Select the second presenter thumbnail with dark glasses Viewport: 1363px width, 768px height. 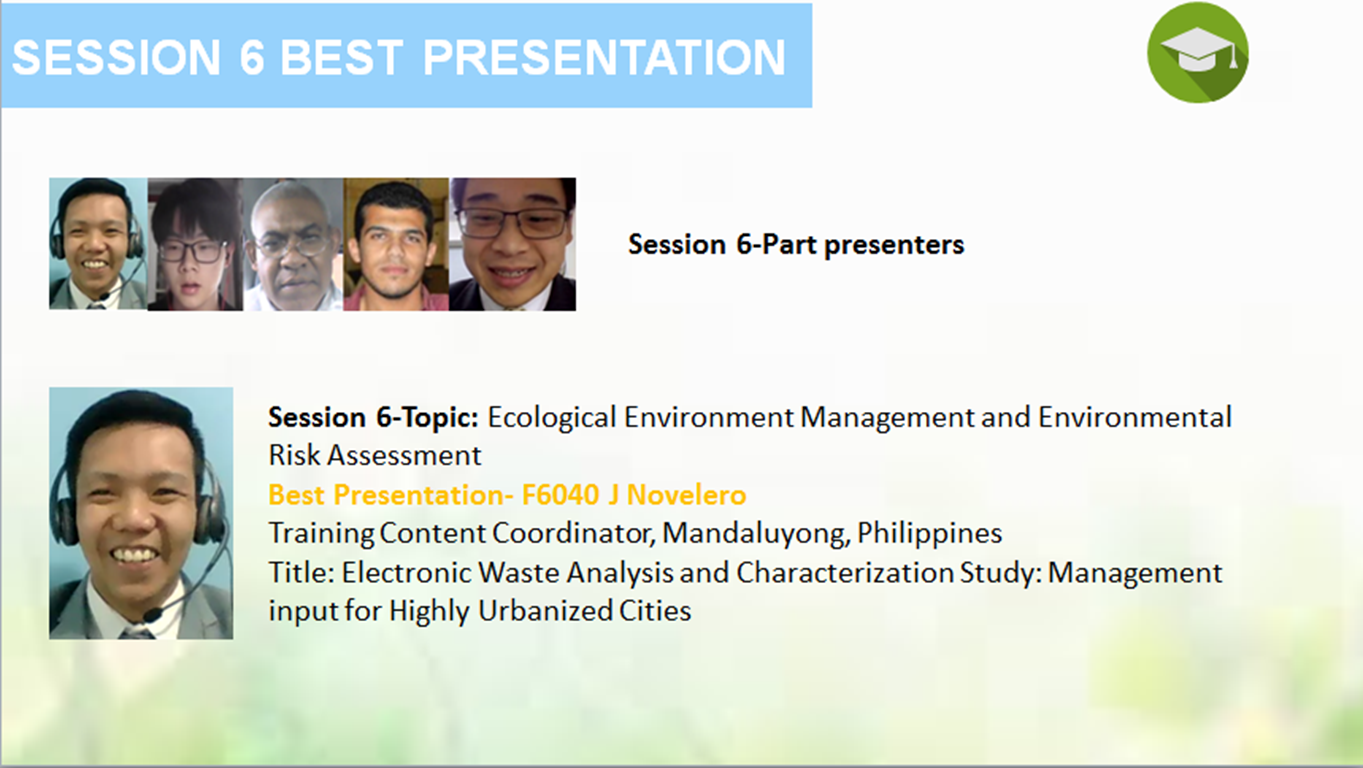(195, 244)
